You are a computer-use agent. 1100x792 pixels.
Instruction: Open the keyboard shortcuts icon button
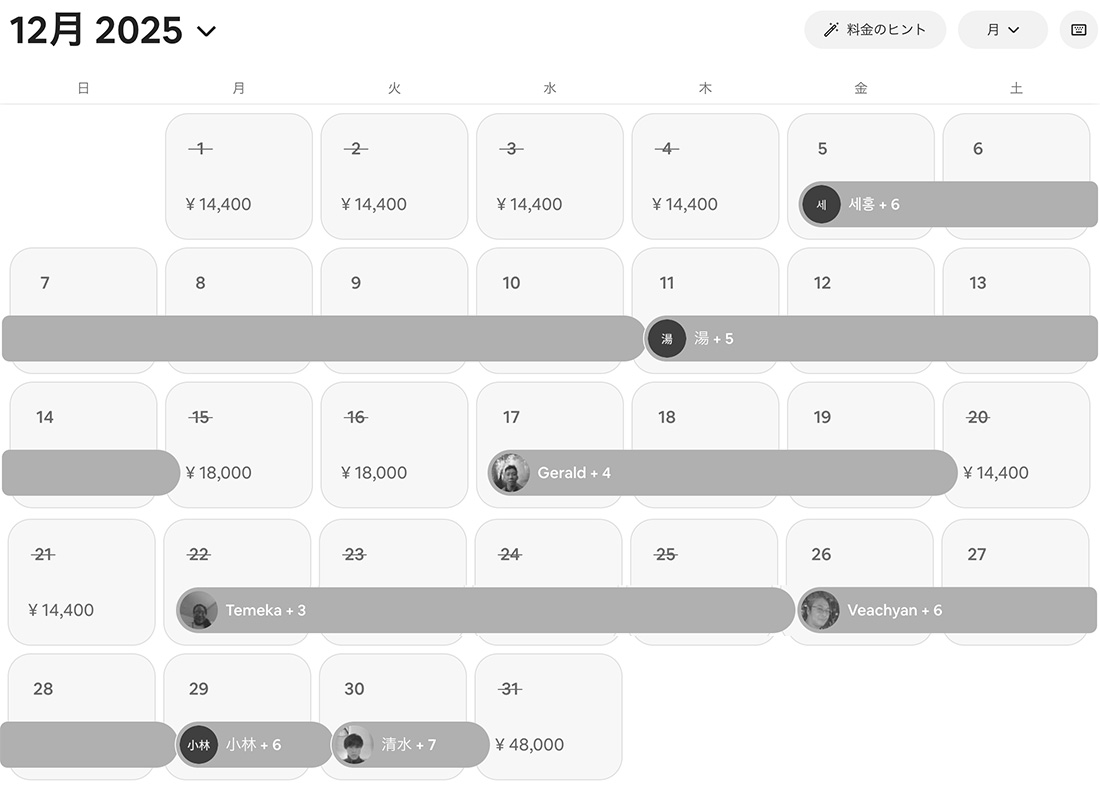[x=1079, y=30]
